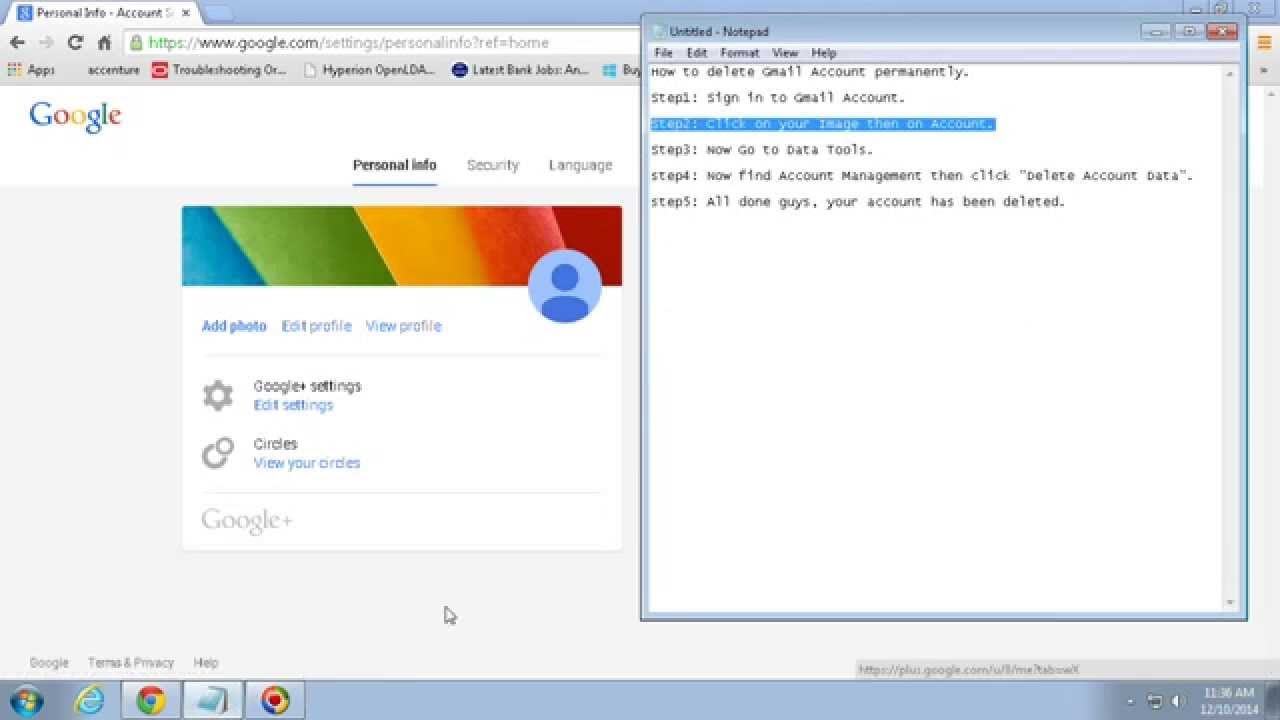Click the volume icon in system tray
Screen dimensions: 1280x720
[x=1178, y=701]
